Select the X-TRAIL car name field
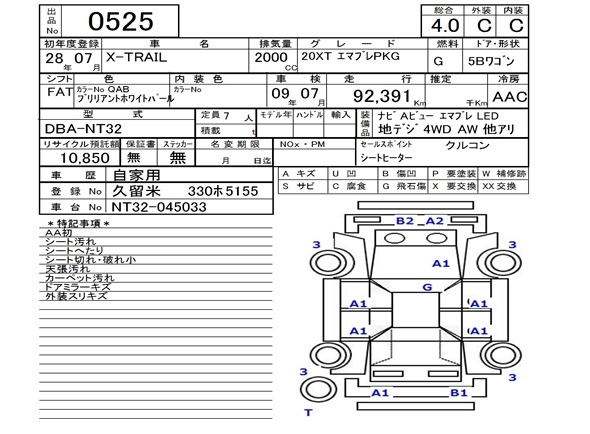This screenshot has width=590, height=434. point(175,60)
